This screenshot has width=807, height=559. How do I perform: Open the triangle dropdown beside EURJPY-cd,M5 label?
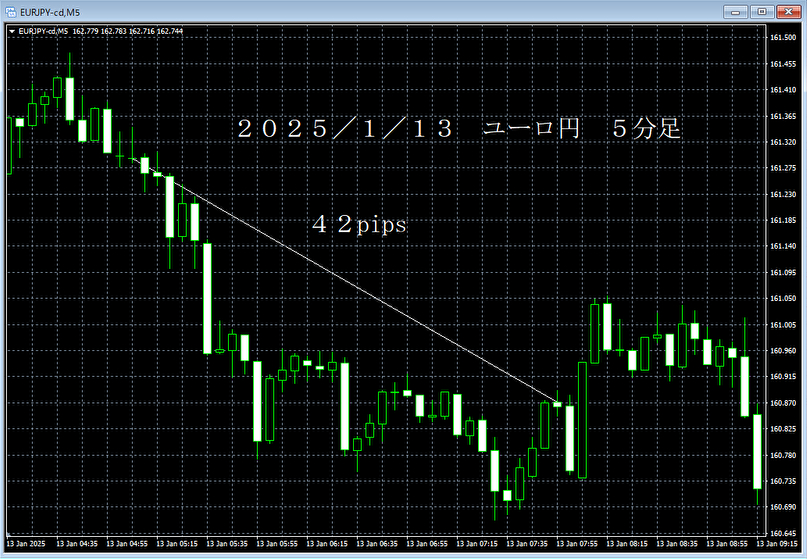pos(12,31)
